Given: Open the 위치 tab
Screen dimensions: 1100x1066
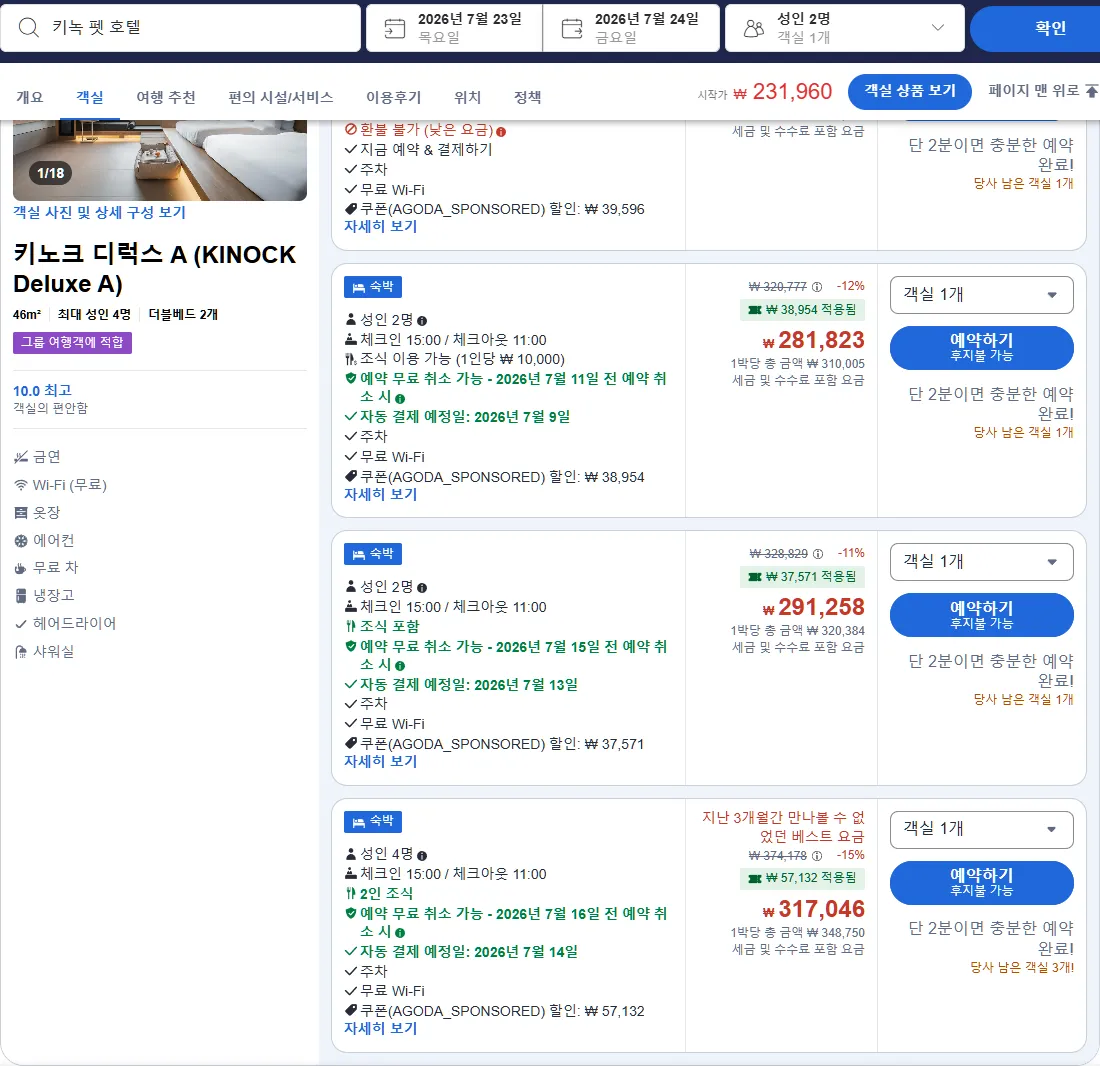Looking at the screenshot, I should tap(467, 97).
